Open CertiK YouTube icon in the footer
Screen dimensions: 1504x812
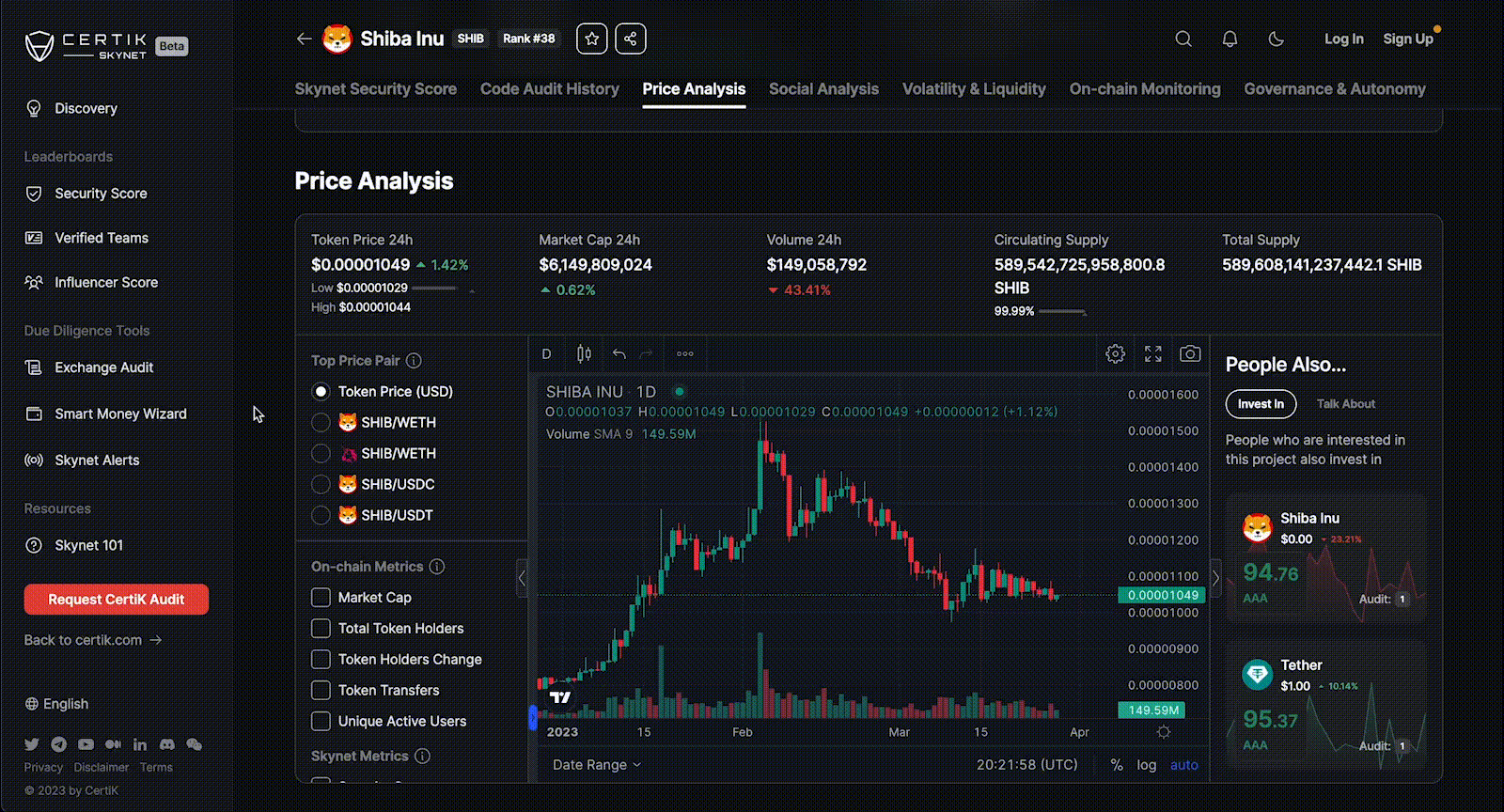[x=86, y=743]
